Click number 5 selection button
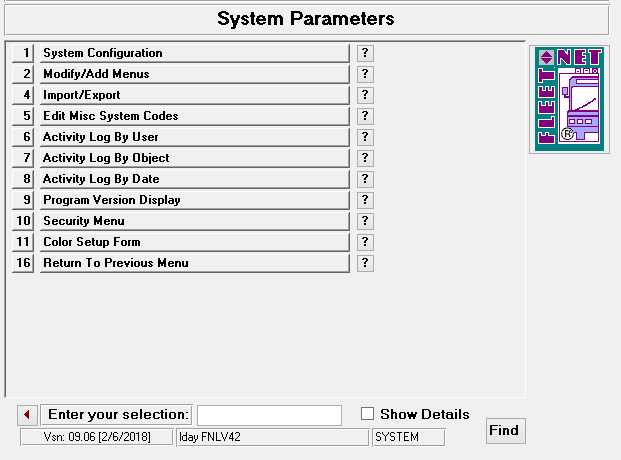 pyautogui.click(x=24, y=116)
